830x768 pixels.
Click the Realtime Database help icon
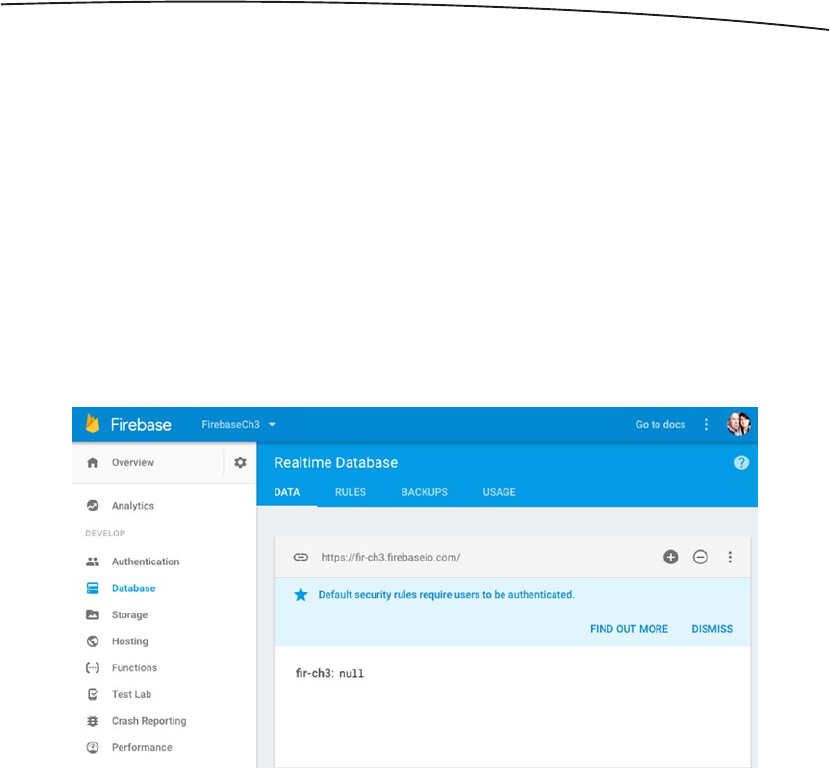(741, 463)
